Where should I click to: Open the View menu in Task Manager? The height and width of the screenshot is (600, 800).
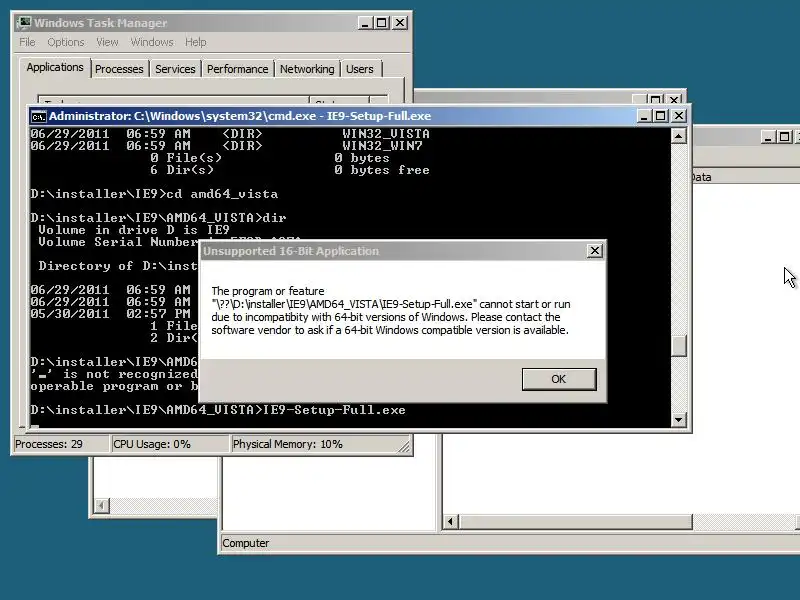pyautogui.click(x=107, y=42)
